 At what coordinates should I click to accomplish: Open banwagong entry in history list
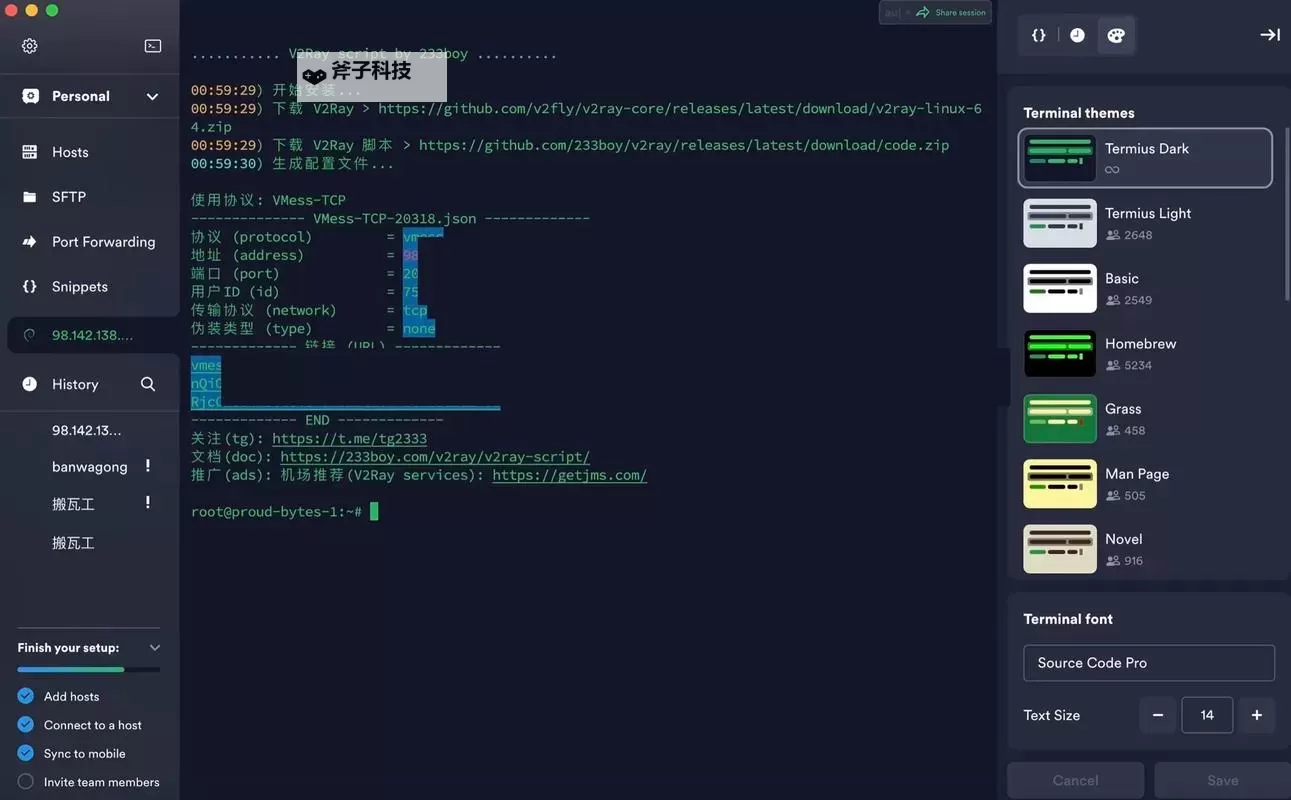click(89, 467)
